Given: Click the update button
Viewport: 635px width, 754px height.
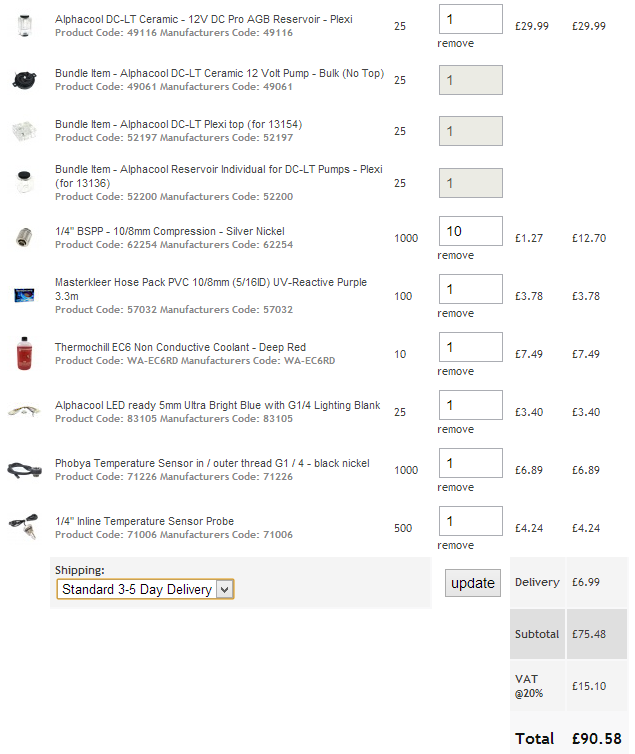Looking at the screenshot, I should click(473, 583).
